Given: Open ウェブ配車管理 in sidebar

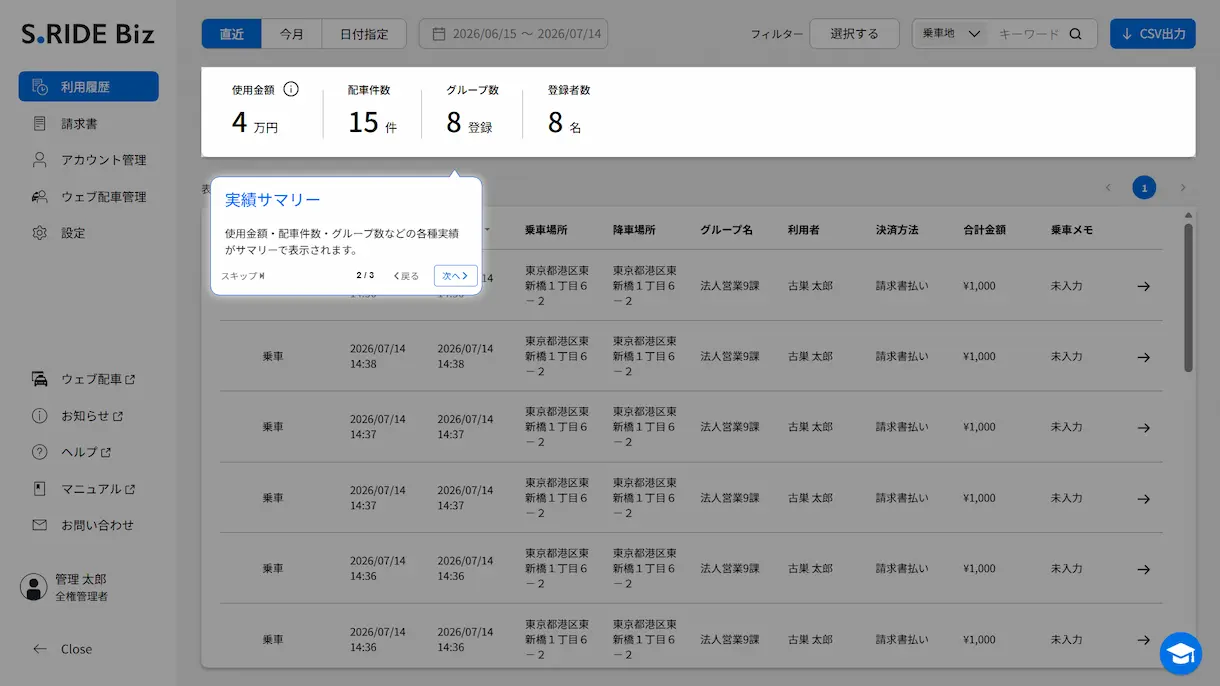Looking at the screenshot, I should (x=88, y=197).
